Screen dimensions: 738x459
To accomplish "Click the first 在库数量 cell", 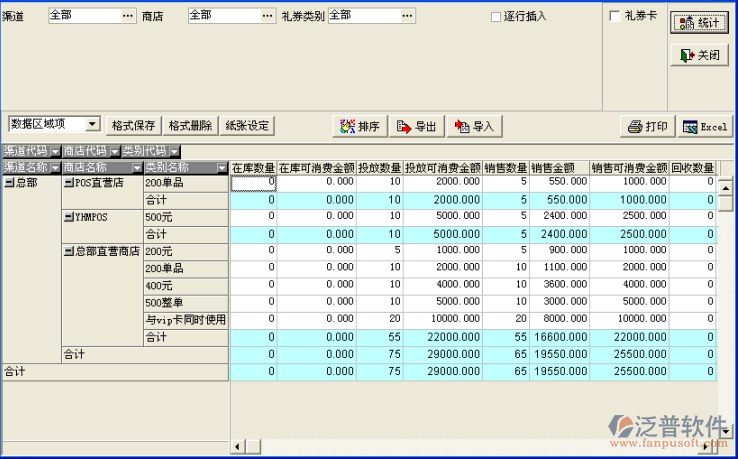I will click(x=253, y=183).
